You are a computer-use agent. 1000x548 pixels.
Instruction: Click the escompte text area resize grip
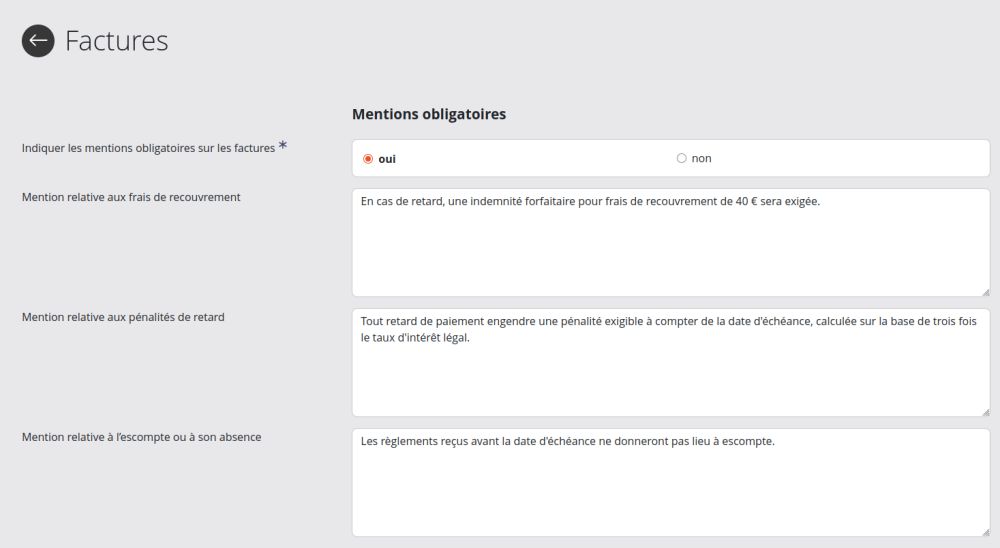[985, 531]
